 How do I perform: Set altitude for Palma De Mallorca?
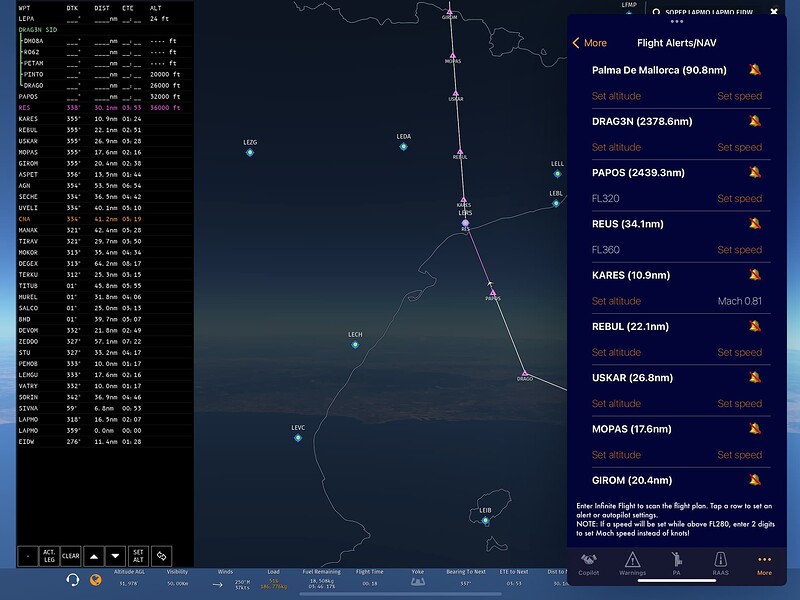point(616,96)
